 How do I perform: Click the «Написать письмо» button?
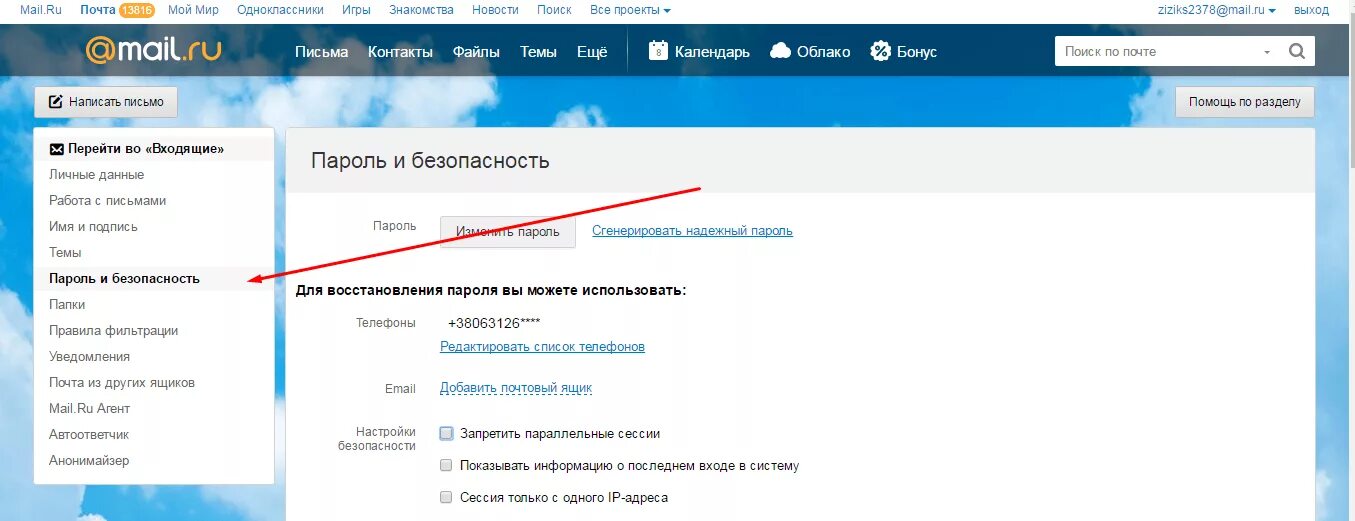pos(106,102)
